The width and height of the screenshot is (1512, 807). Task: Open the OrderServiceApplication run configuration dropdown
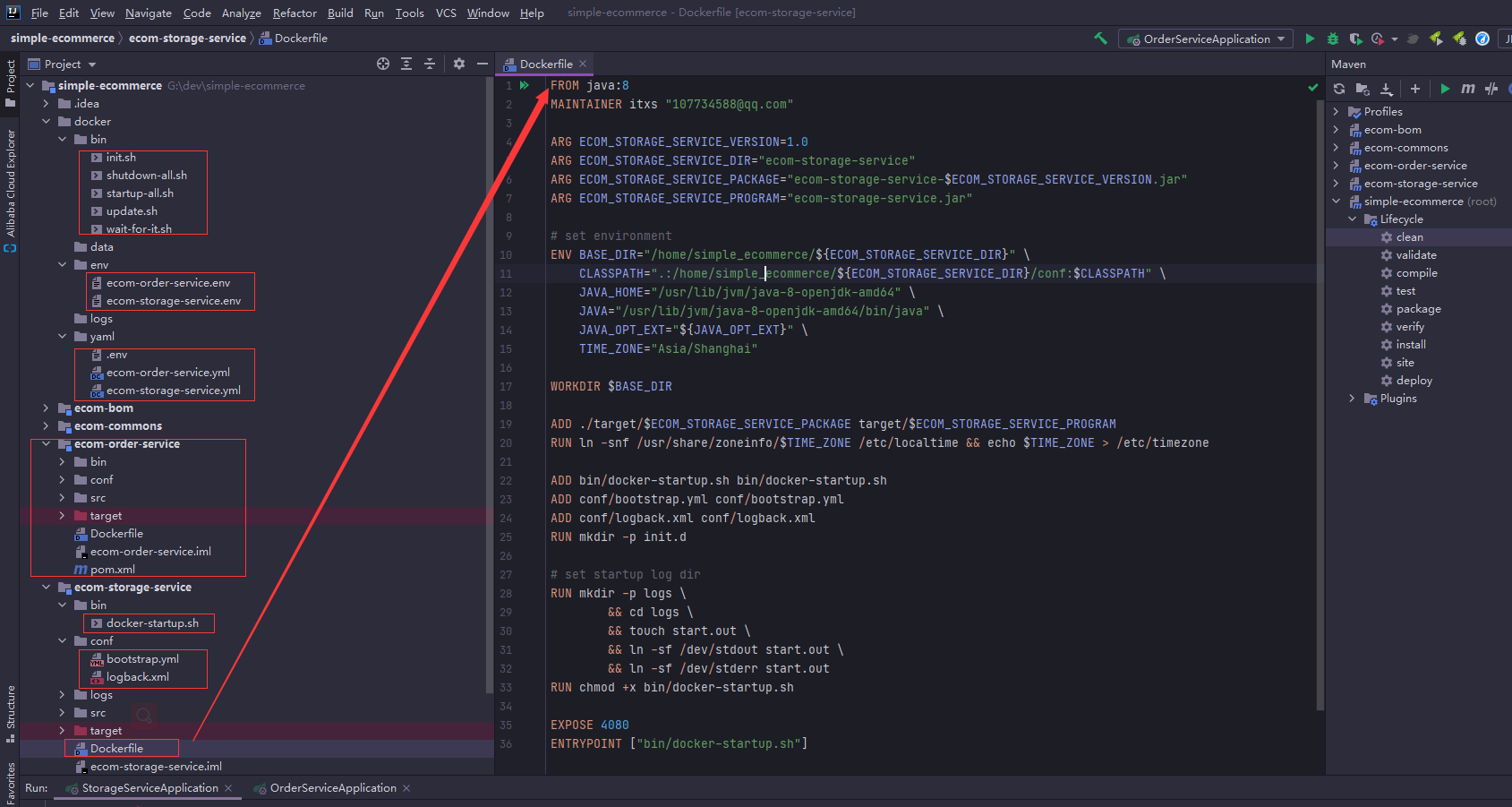click(x=1206, y=39)
